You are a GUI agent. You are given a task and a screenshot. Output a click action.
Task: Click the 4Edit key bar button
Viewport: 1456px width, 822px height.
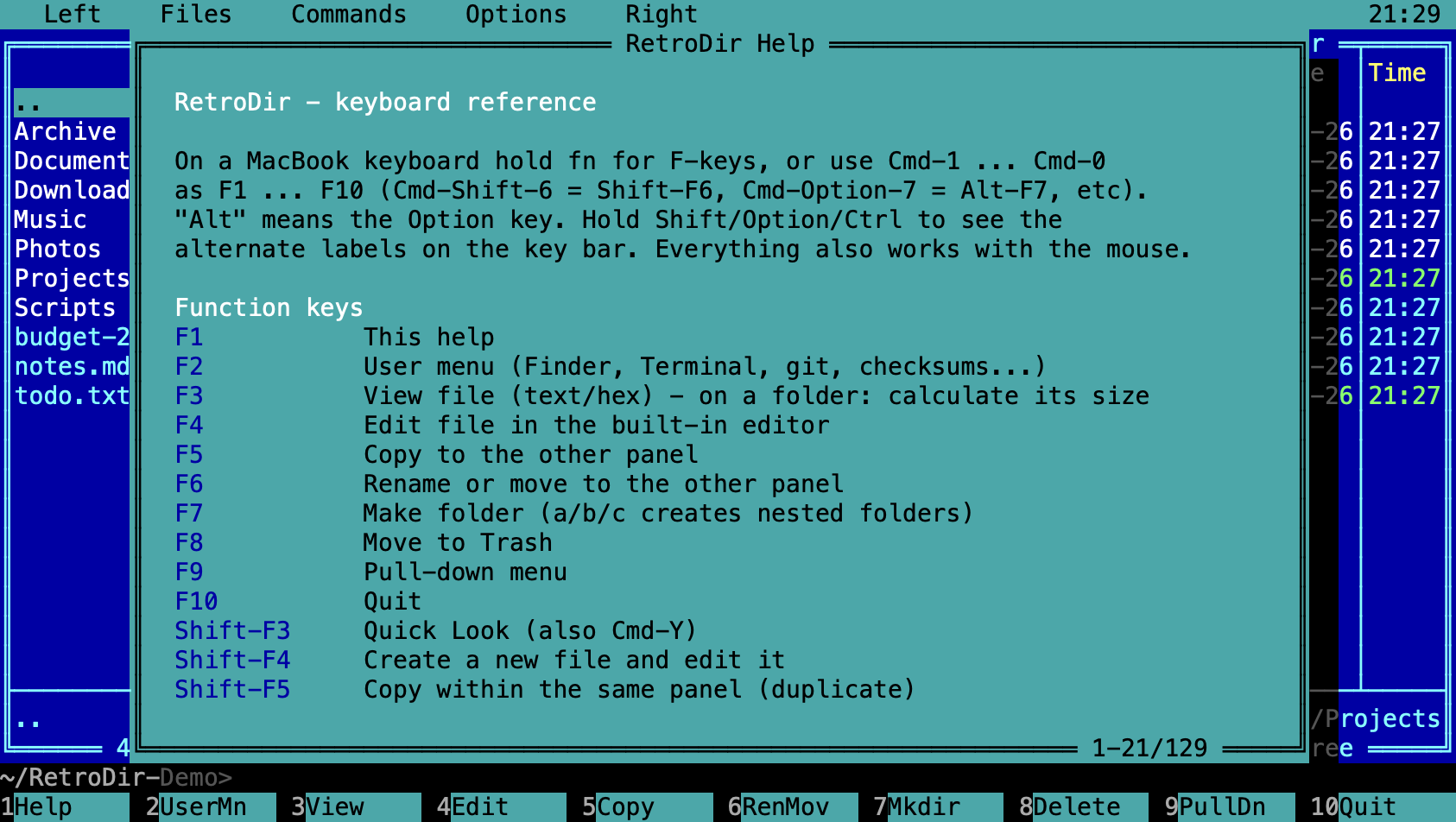502,807
